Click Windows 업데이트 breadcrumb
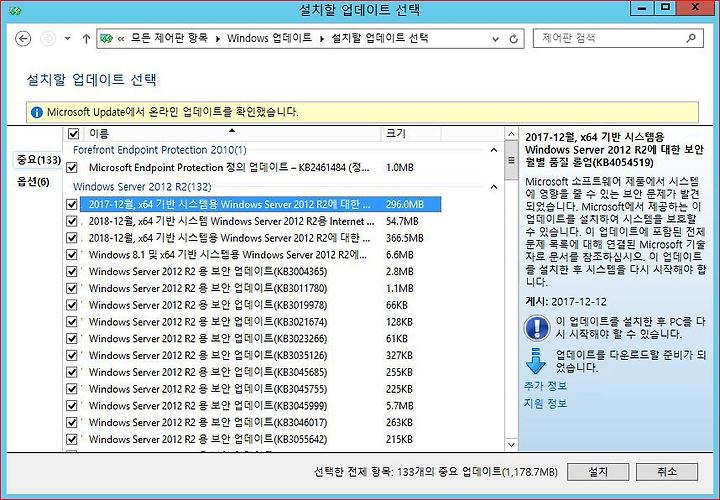The image size is (720, 500). pyautogui.click(x=269, y=38)
